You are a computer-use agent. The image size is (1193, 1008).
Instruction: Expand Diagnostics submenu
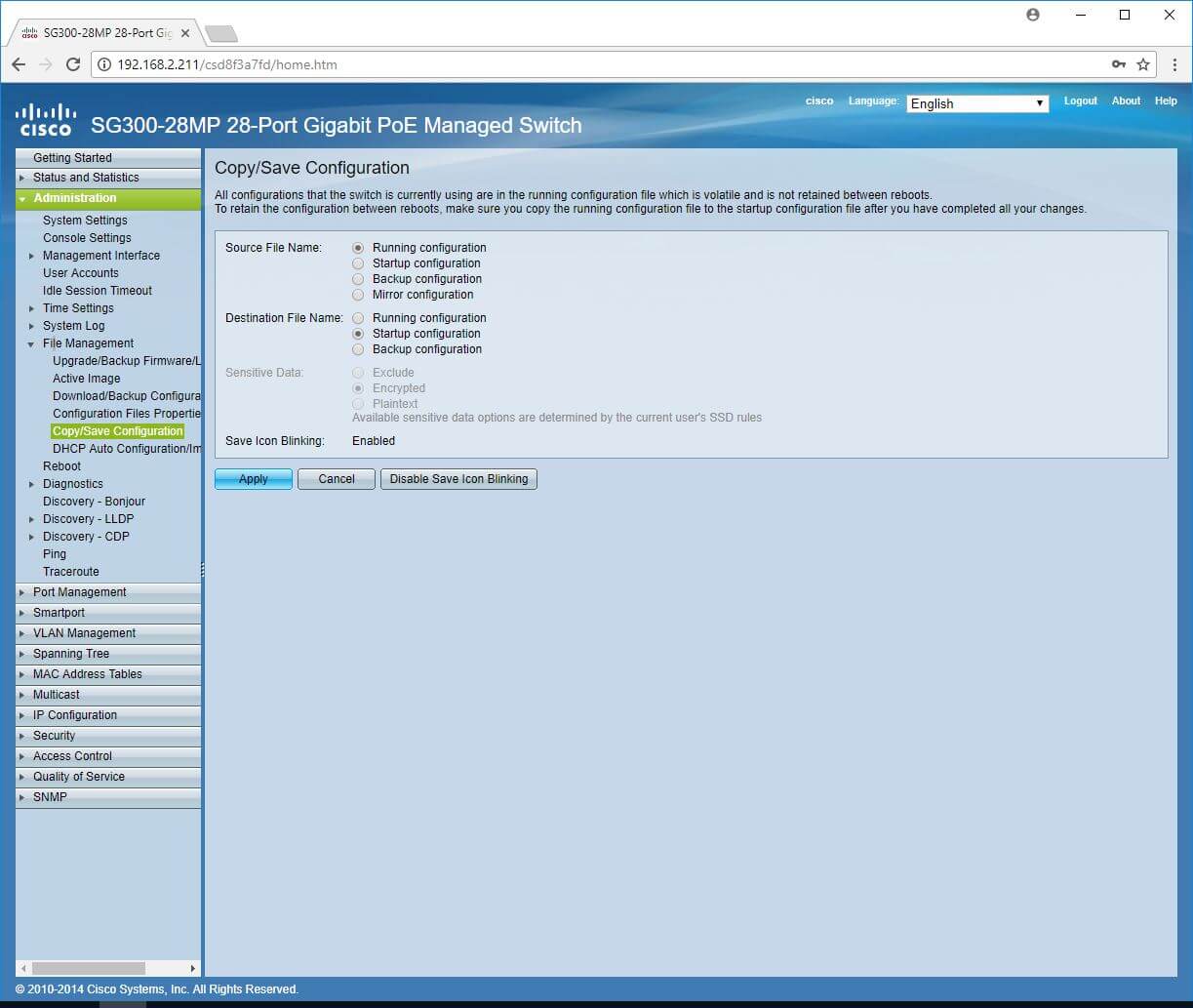pos(32,484)
